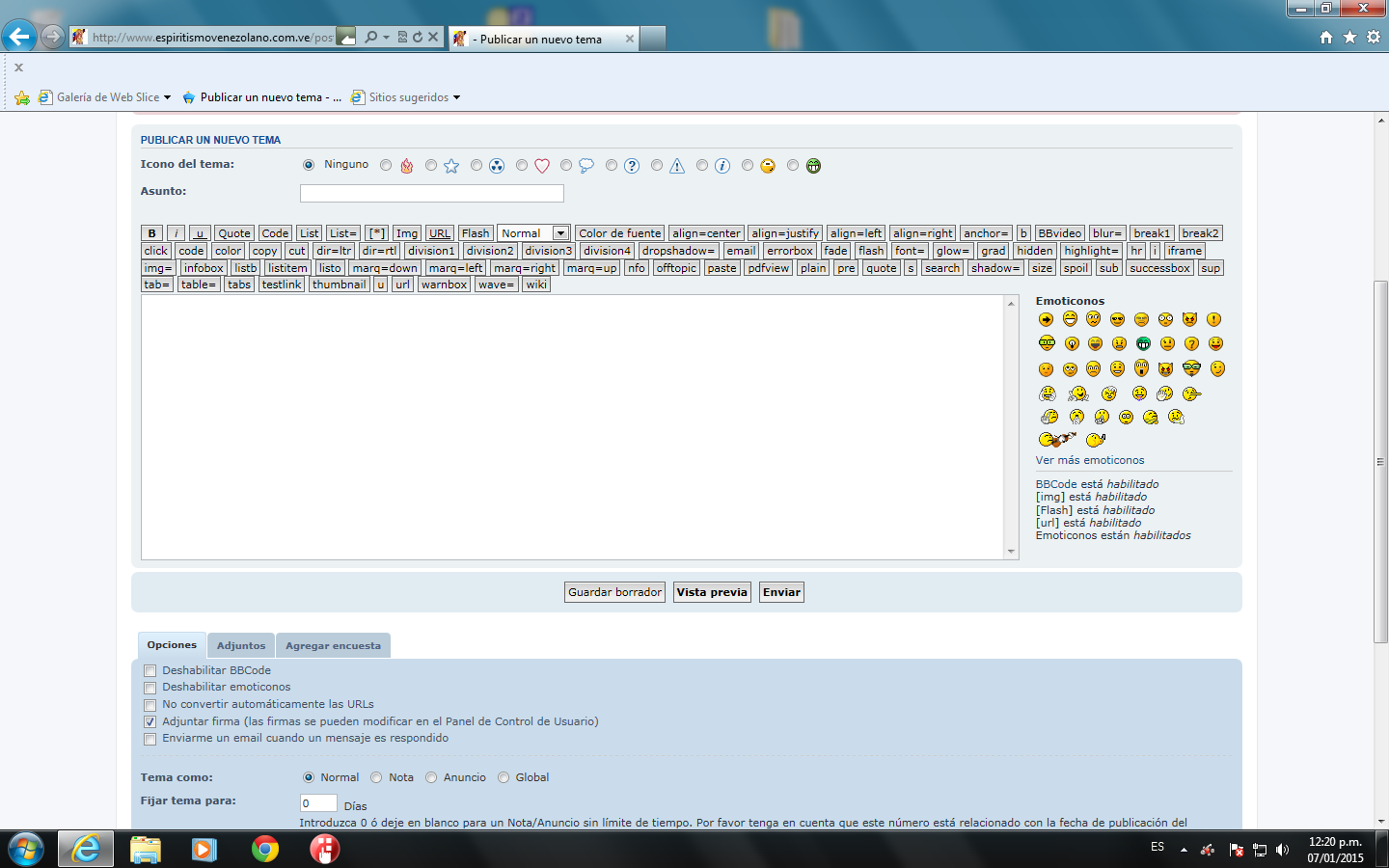Viewport: 1389px width, 868px height.
Task: Click the browser back arrow button
Action: 19,38
